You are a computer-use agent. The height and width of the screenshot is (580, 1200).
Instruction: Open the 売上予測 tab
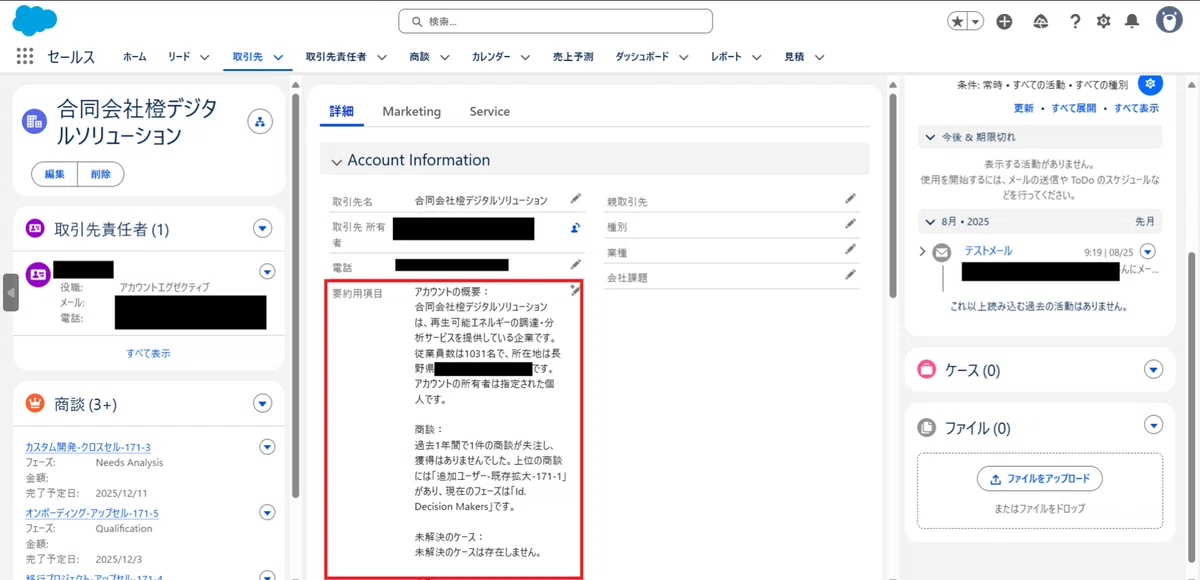point(573,57)
